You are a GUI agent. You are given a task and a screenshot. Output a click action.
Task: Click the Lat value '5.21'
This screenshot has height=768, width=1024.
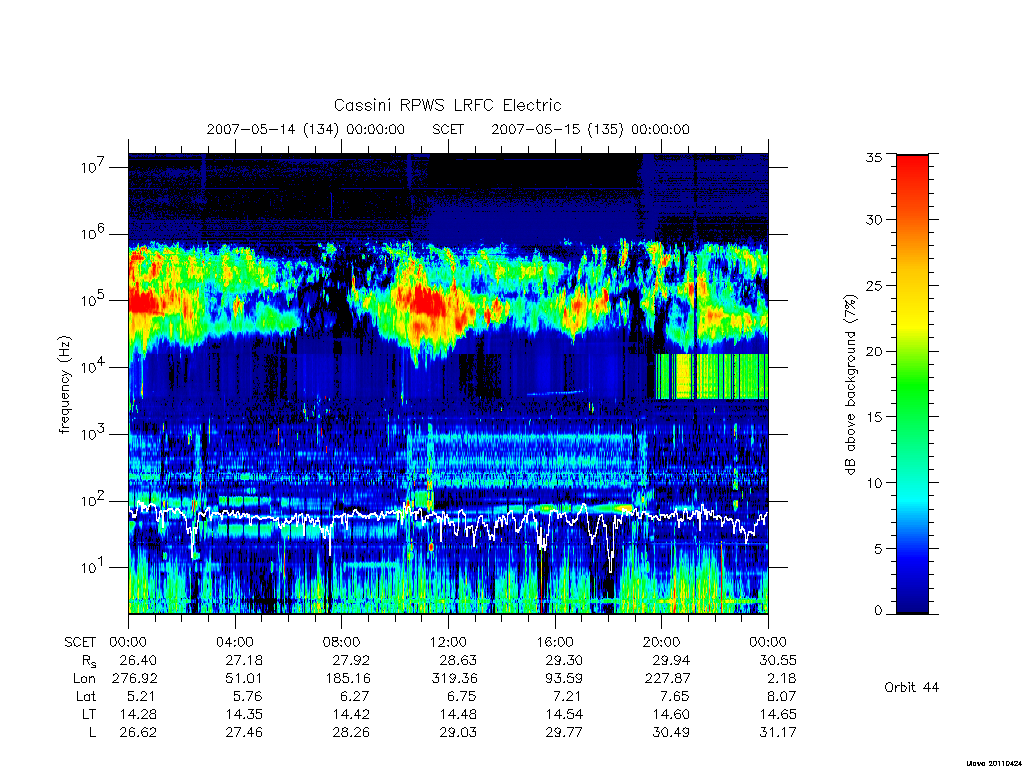(x=142, y=696)
